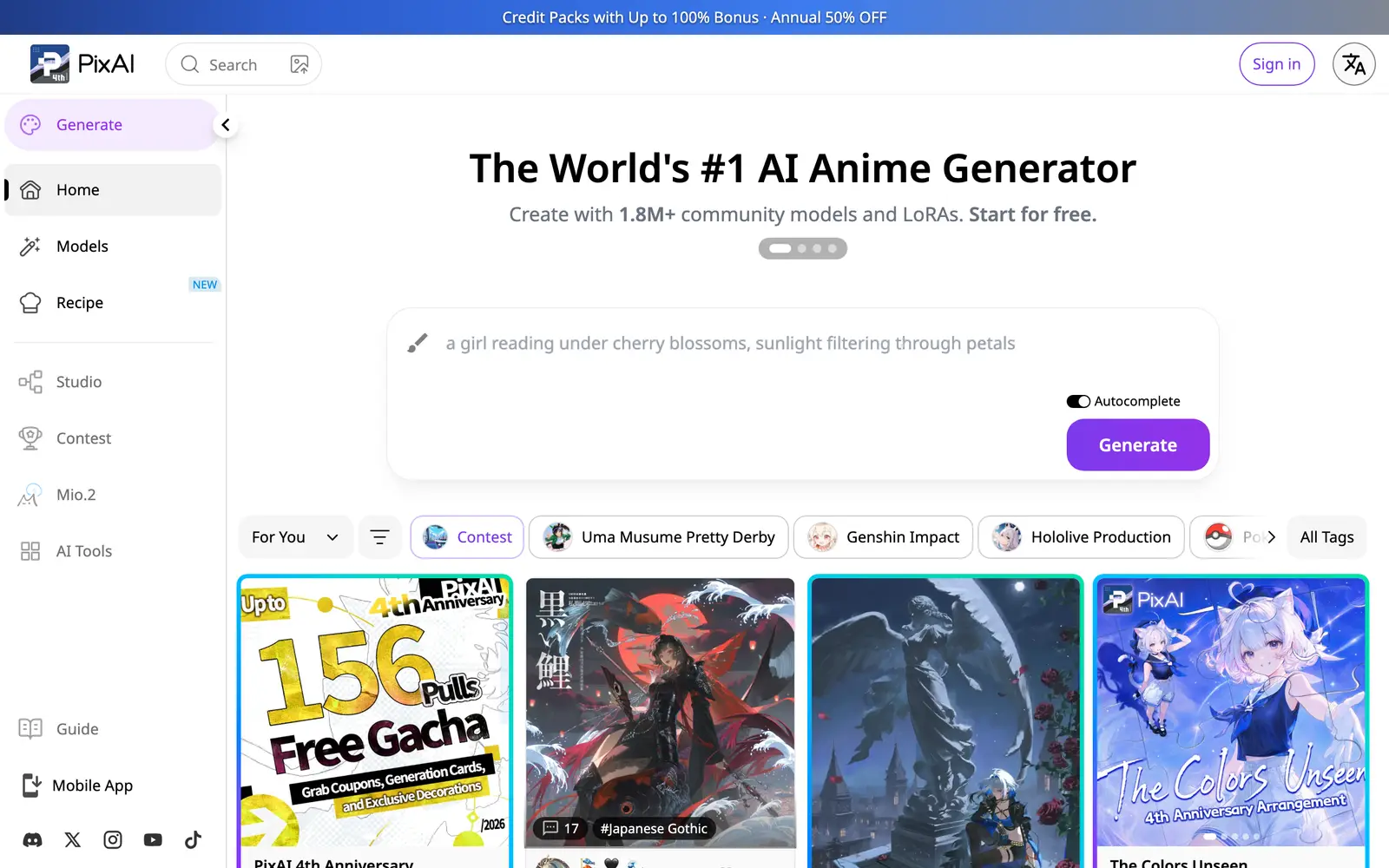Click the Mobile App download icon
The image size is (1389, 868).
pos(31,786)
